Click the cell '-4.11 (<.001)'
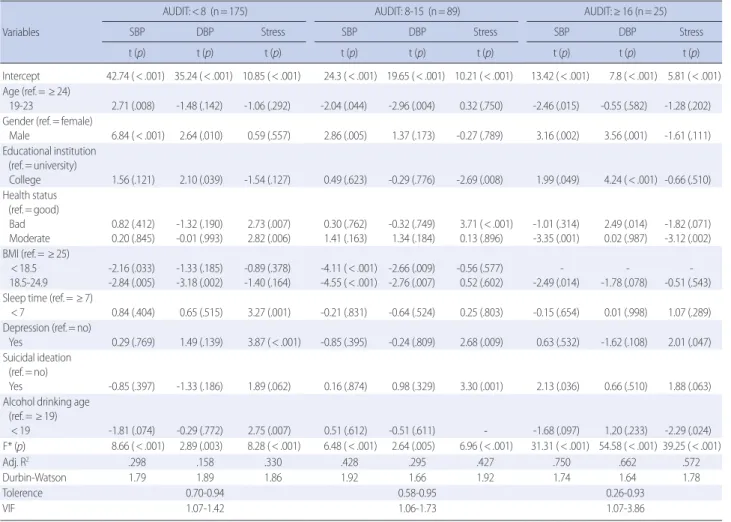The height and width of the screenshot is (522, 731). point(349,268)
